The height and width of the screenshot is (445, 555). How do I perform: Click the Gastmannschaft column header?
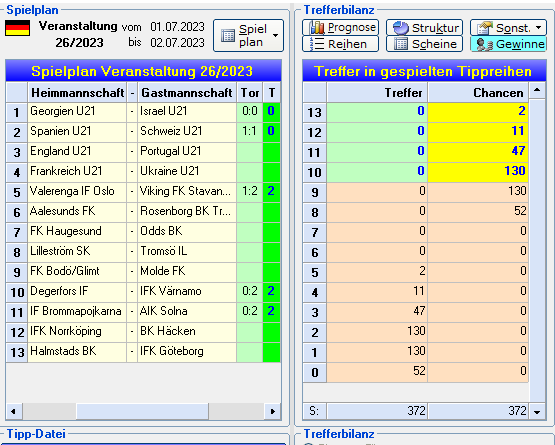(x=187, y=93)
